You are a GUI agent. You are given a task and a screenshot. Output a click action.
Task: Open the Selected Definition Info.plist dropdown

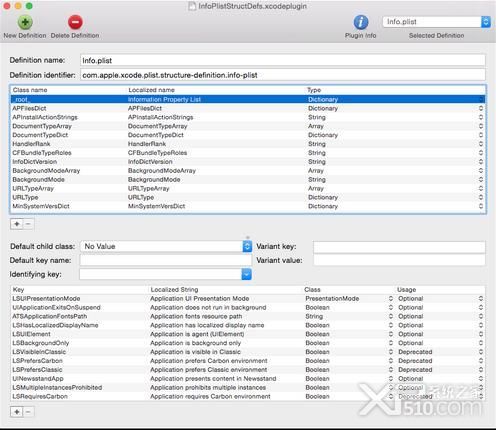436,22
